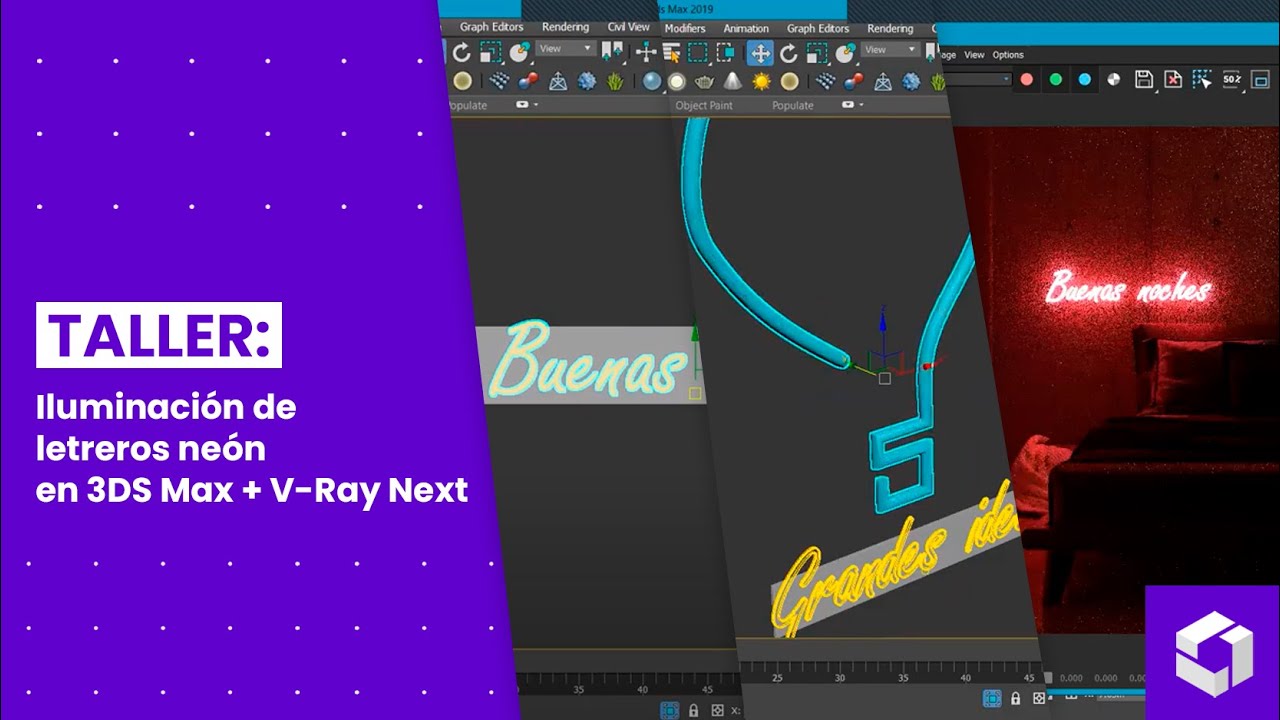Toggle isolate selection icon in Grandes status bar
The image size is (1280, 720).
pyautogui.click(x=992, y=698)
